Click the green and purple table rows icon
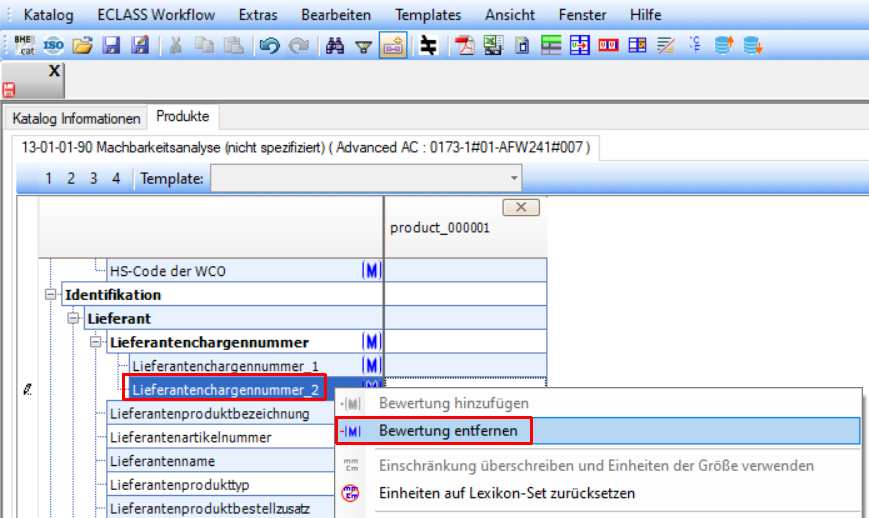The width and height of the screenshot is (869, 518). click(x=551, y=45)
